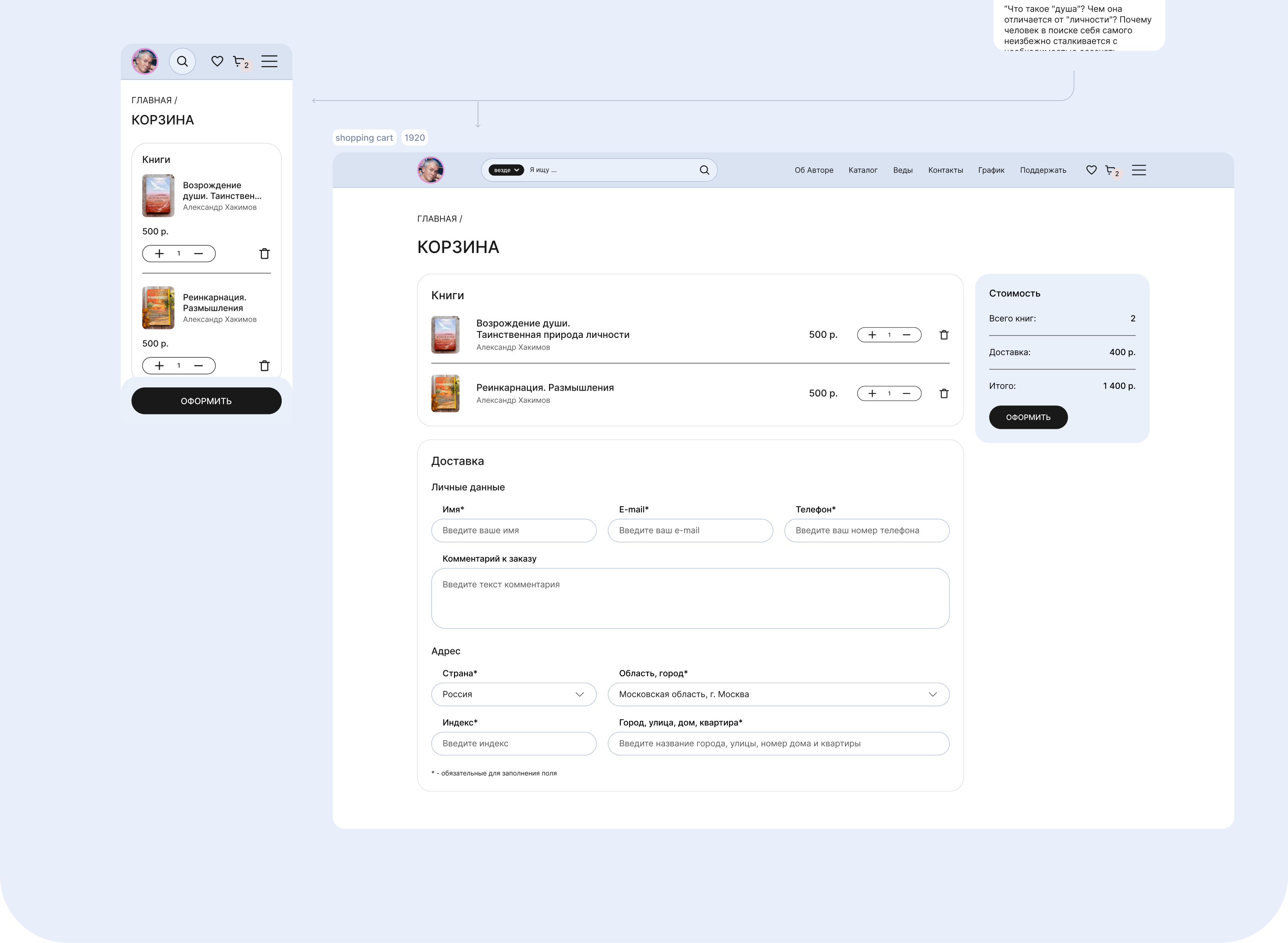Click the author avatar logo in mobile header
The image size is (1288, 943).
tap(145, 61)
